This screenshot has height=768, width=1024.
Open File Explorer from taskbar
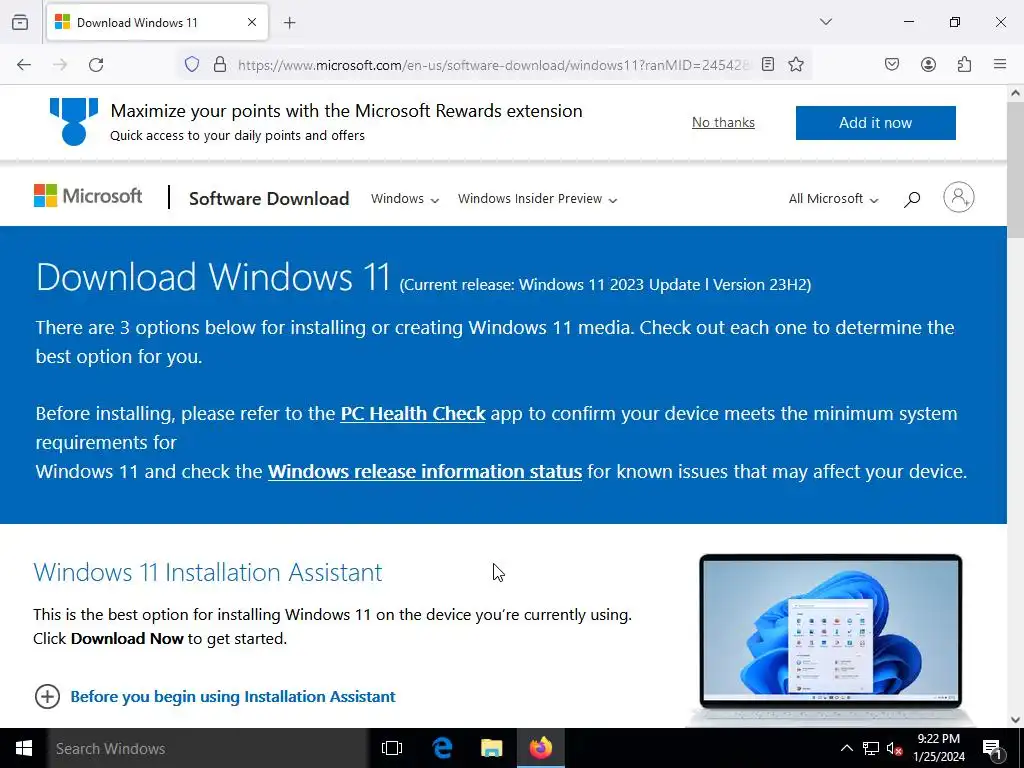pos(491,748)
